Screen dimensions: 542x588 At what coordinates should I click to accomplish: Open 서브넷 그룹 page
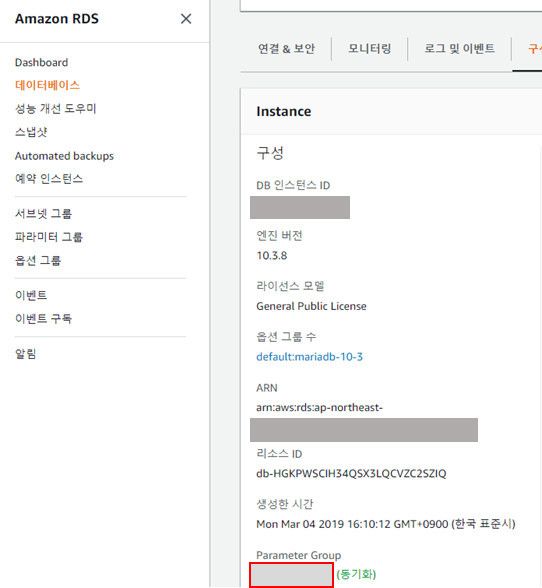[x=43, y=214]
